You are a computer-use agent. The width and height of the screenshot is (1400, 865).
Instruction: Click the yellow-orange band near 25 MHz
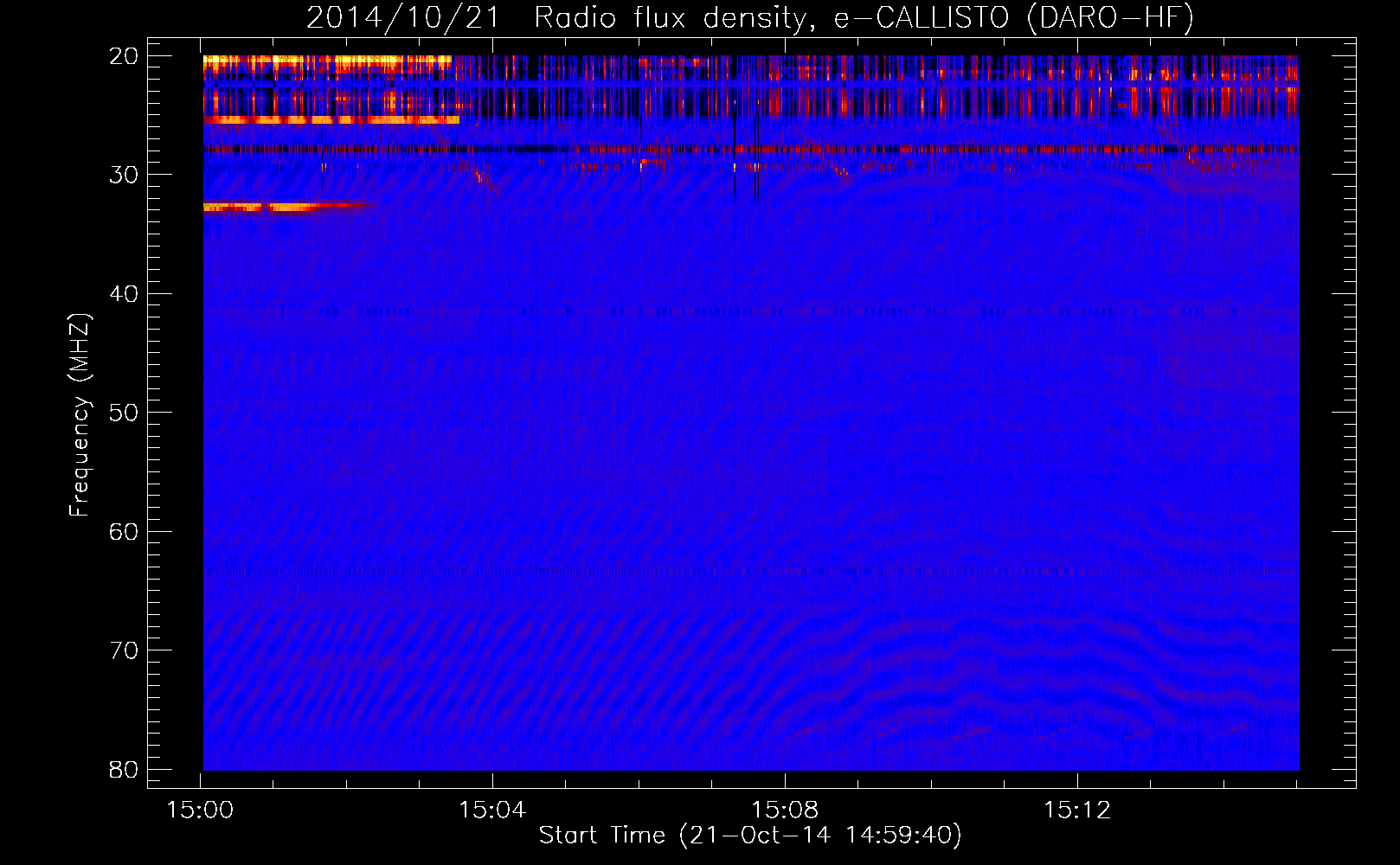331,120
